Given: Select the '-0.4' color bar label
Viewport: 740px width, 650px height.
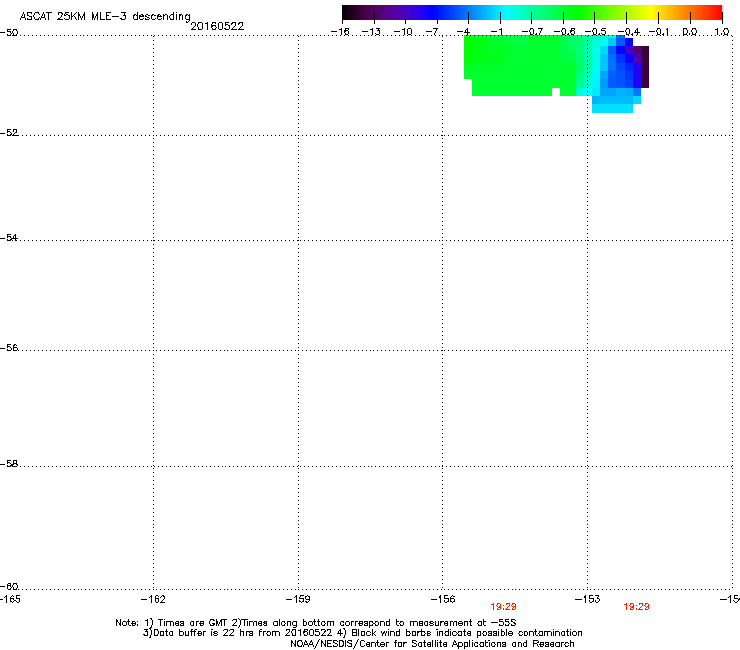Looking at the screenshot, I should click(629, 32).
